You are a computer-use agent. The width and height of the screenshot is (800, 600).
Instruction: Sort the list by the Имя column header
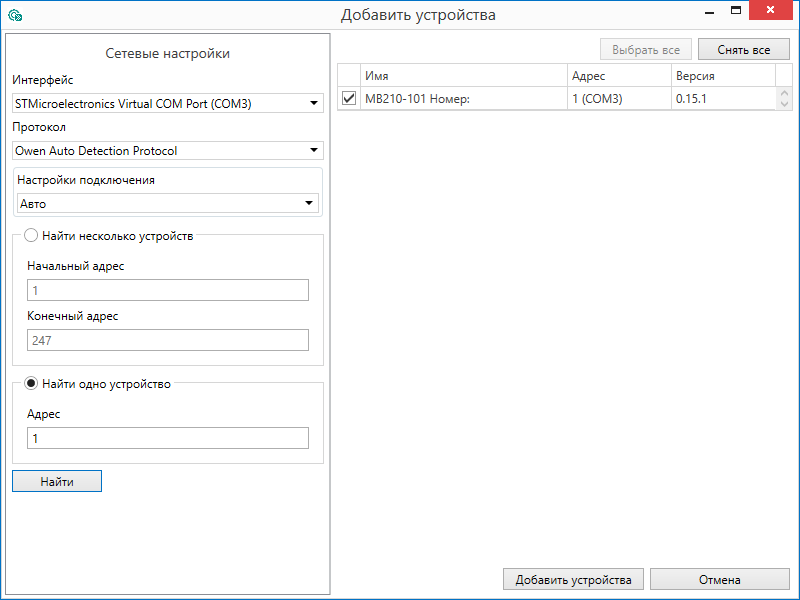tap(463, 76)
